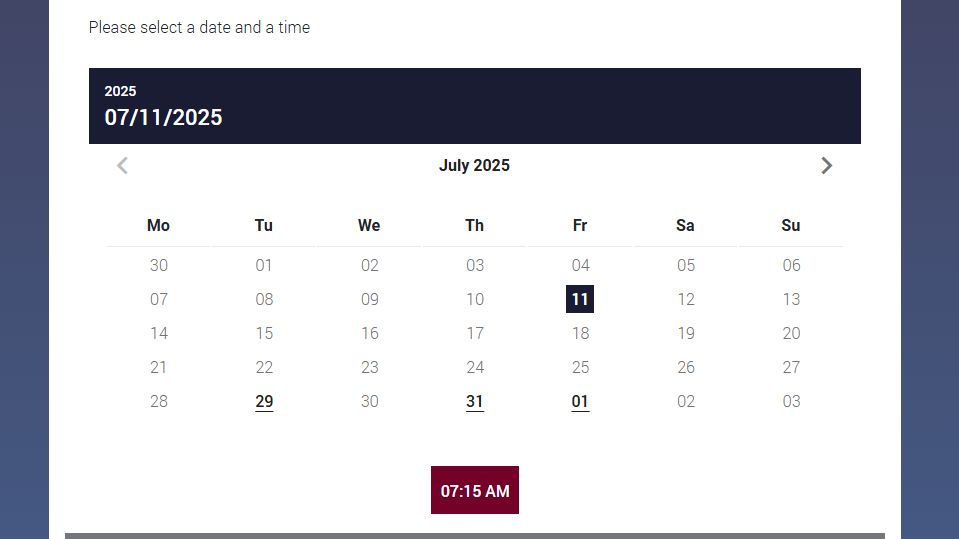Pick available date 29 July
Viewport: 959px width, 539px height.
(264, 401)
